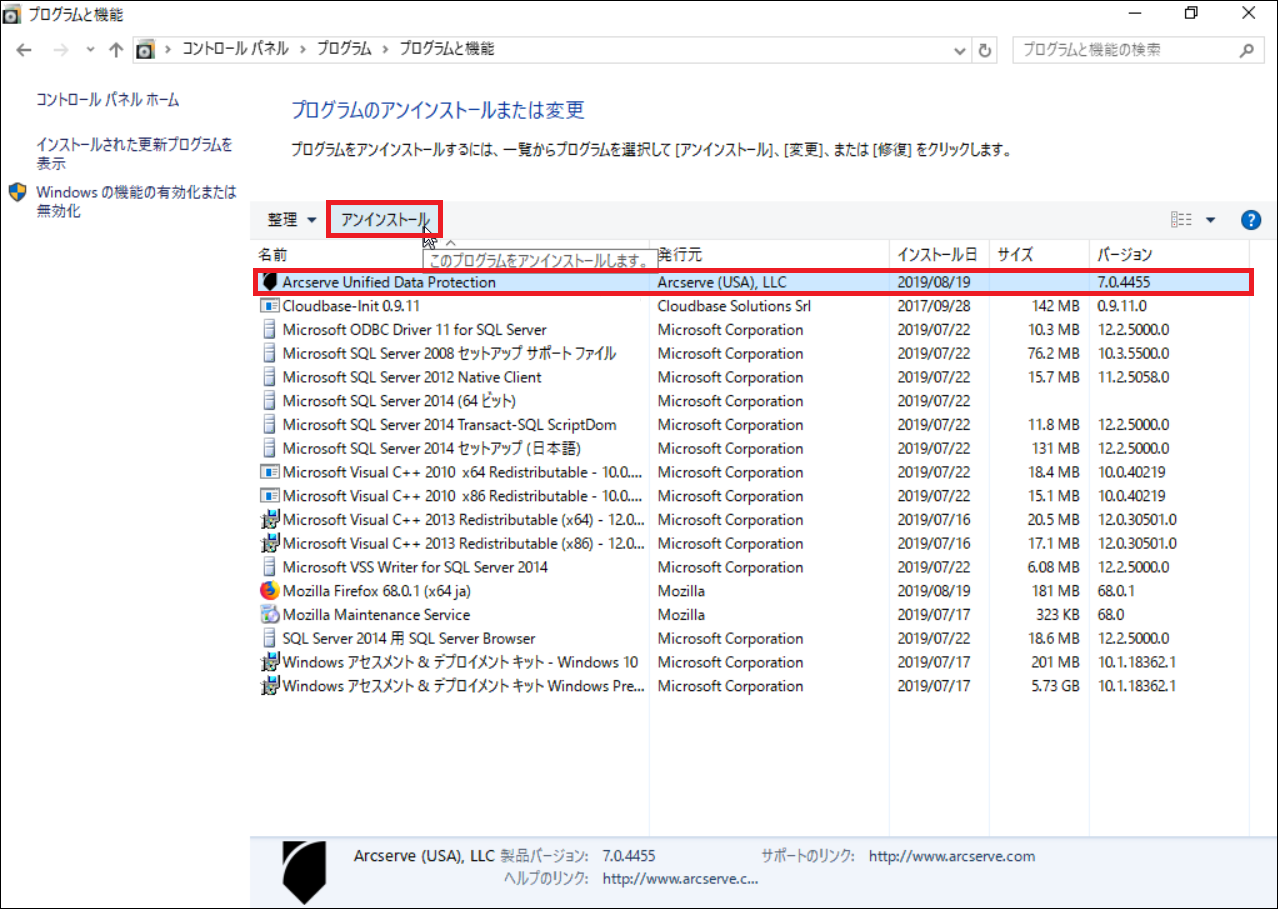Open the サポートのリンク arcserve.com URL
Screen dimensions: 1278x909
coord(952,856)
